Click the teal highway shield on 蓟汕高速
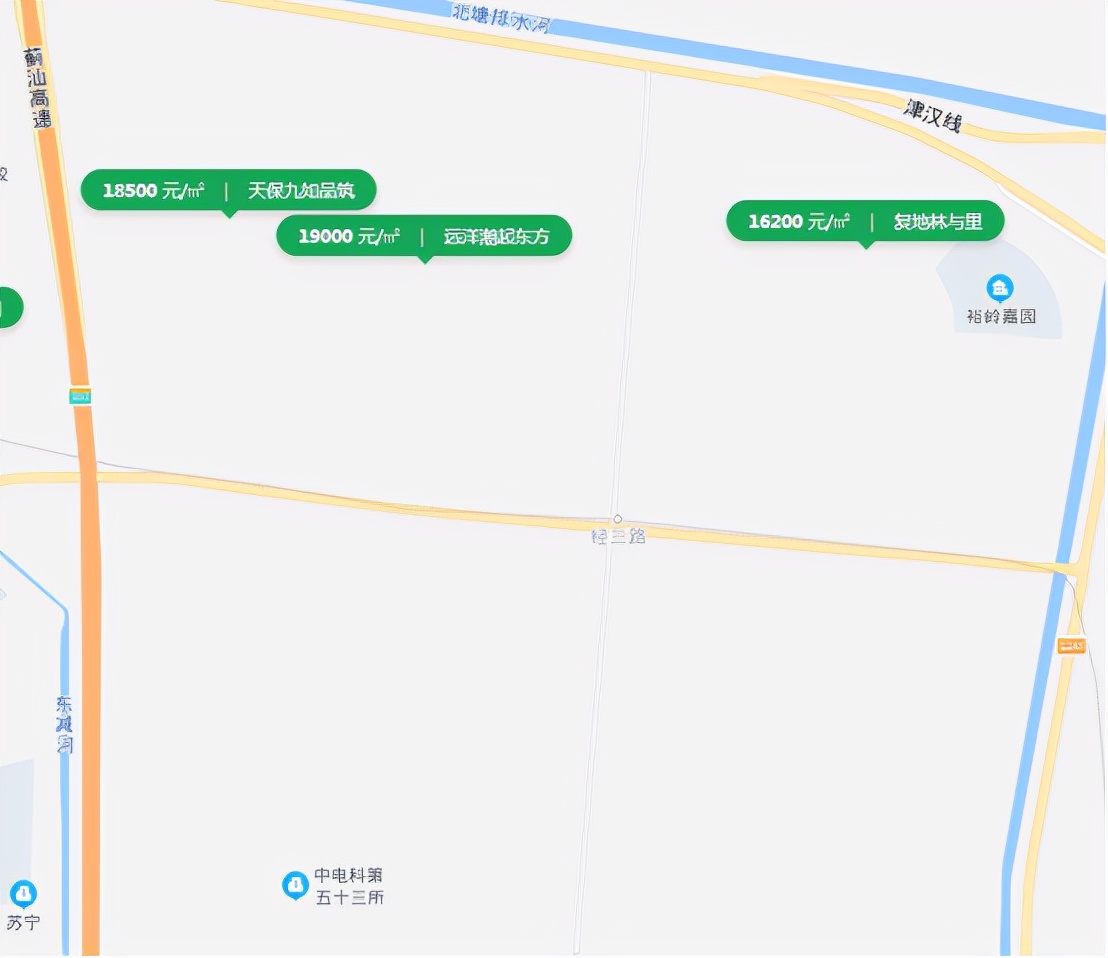Viewport: 1108px width, 958px height. pyautogui.click(x=80, y=396)
